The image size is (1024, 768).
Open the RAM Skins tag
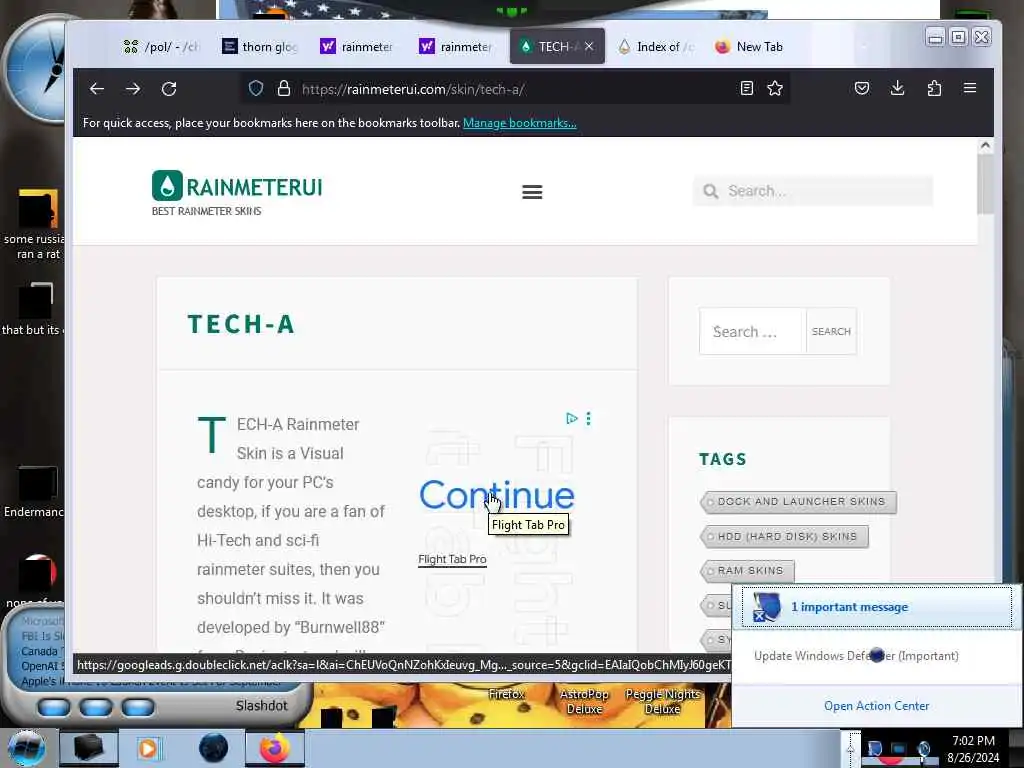point(747,571)
